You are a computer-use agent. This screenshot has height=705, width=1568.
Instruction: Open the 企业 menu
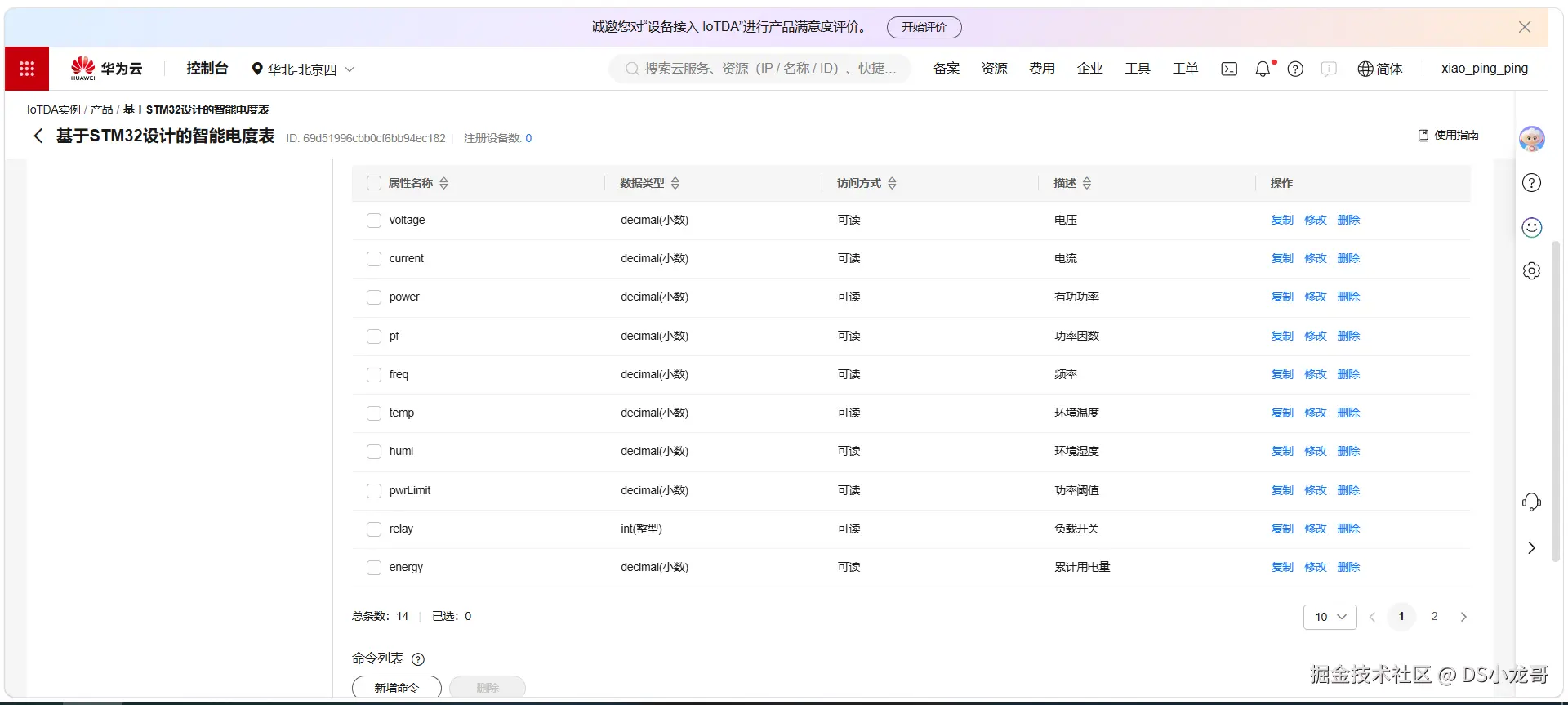[1090, 69]
